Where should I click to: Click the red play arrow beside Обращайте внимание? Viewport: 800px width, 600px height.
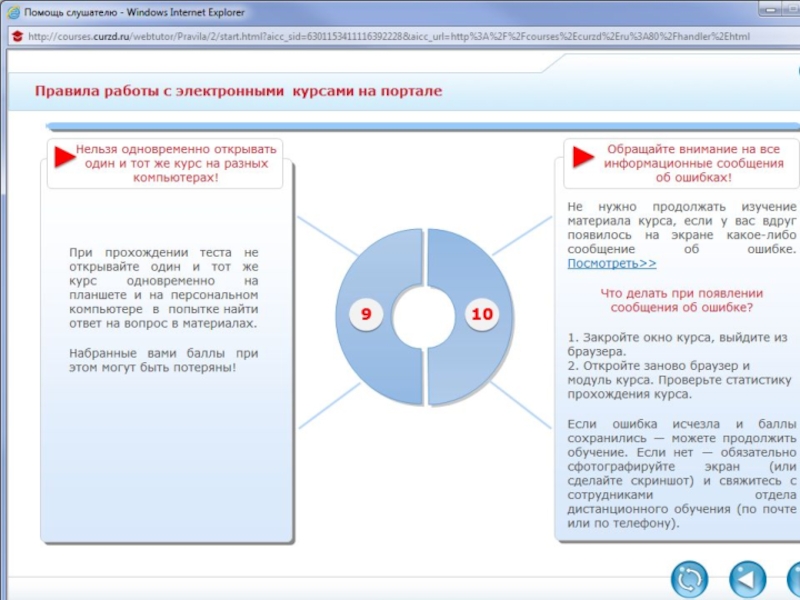(x=583, y=157)
